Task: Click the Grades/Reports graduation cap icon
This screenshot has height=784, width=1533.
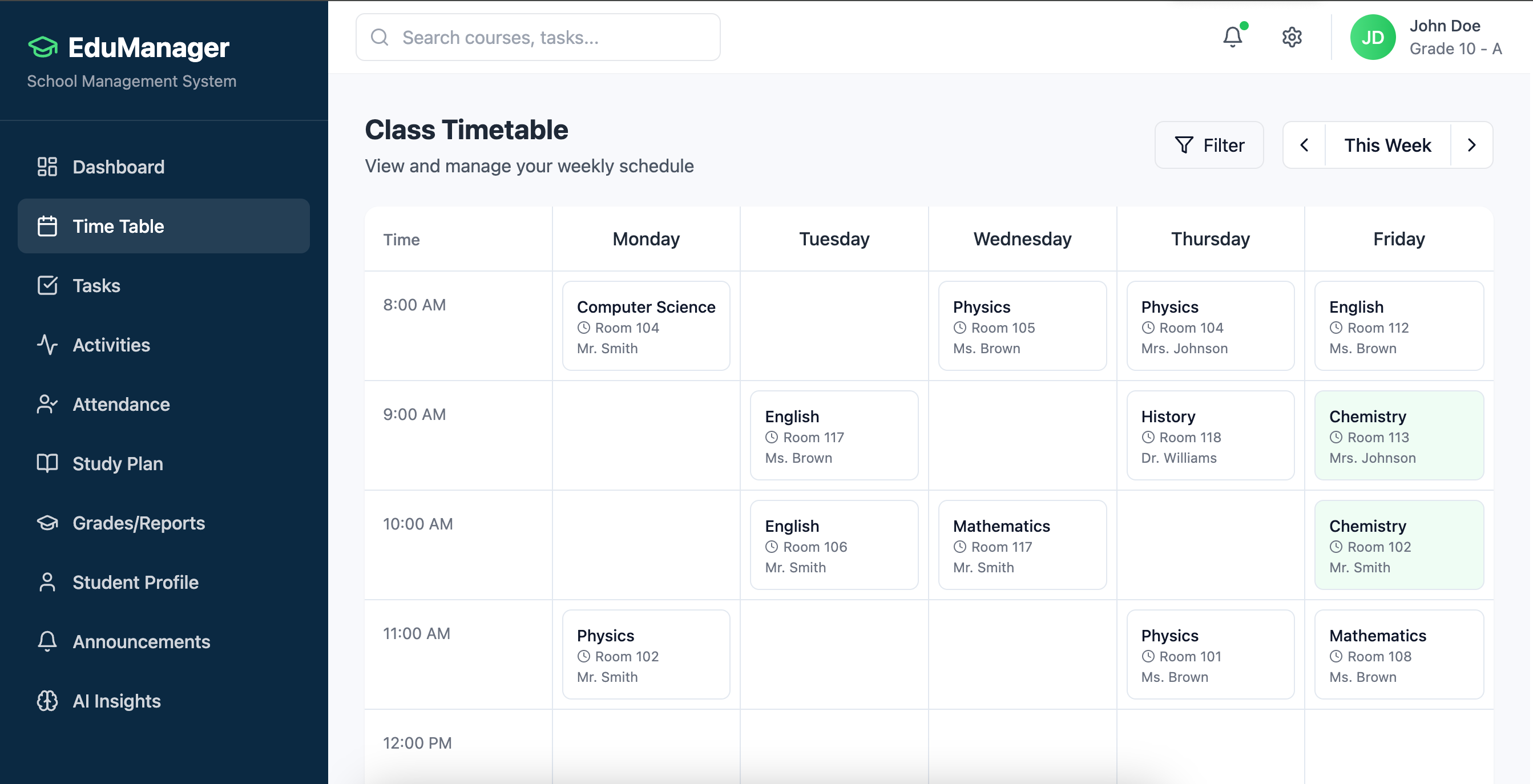Action: (x=47, y=523)
